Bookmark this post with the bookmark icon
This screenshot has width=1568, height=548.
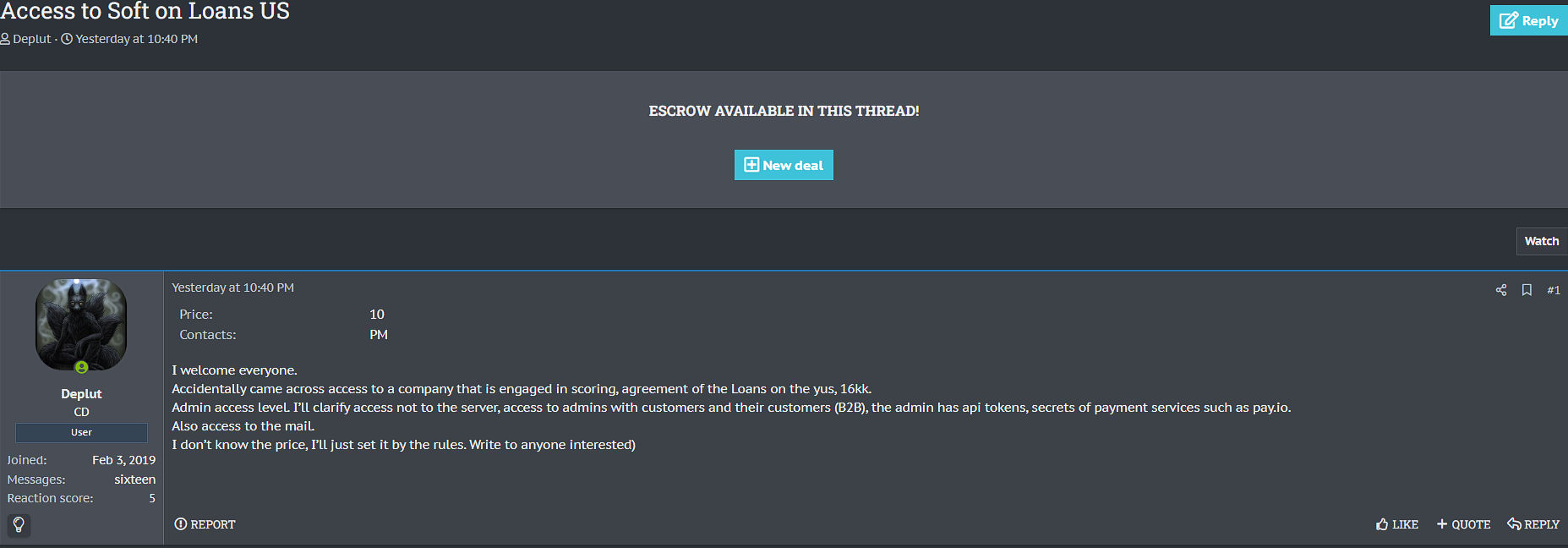1527,290
